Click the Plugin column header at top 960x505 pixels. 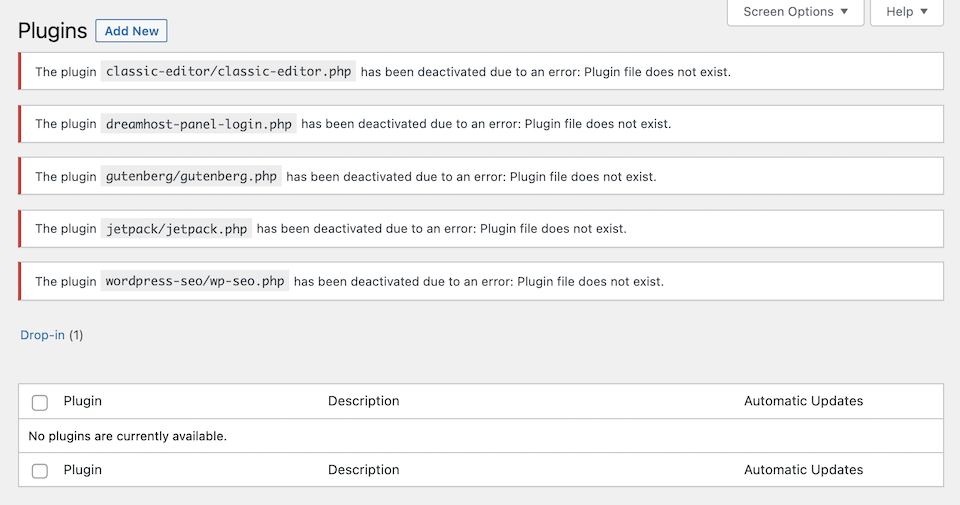click(x=83, y=401)
